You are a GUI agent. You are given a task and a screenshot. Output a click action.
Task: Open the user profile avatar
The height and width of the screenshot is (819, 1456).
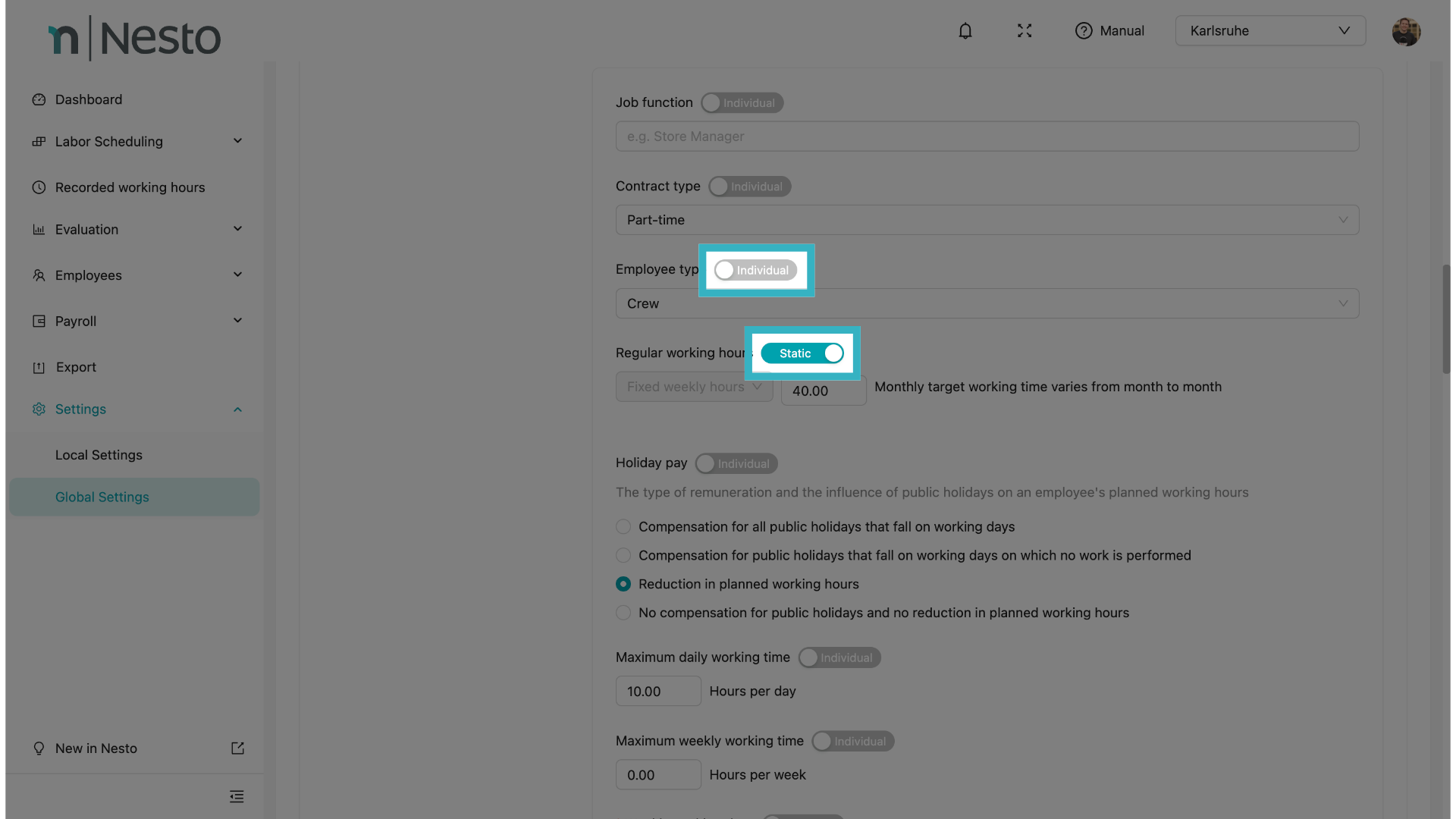(x=1405, y=32)
